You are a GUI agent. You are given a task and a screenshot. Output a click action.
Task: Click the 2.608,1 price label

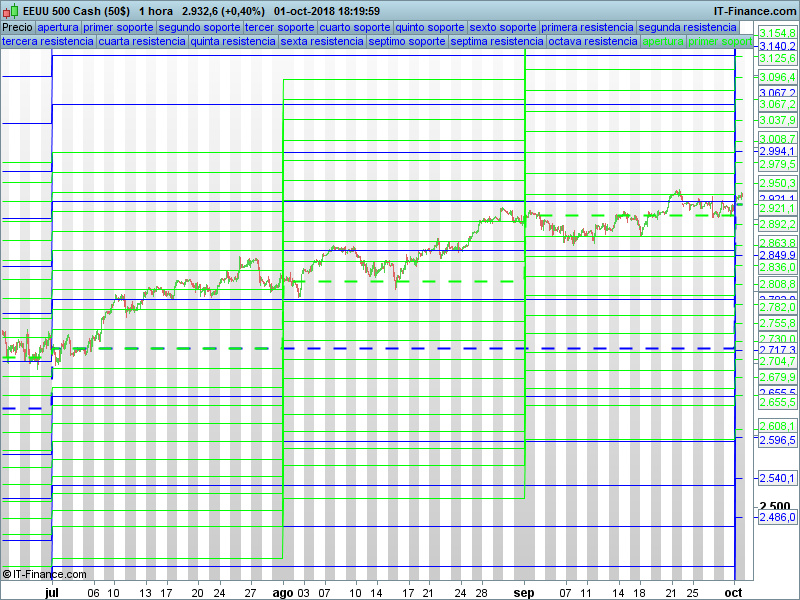coord(777,426)
